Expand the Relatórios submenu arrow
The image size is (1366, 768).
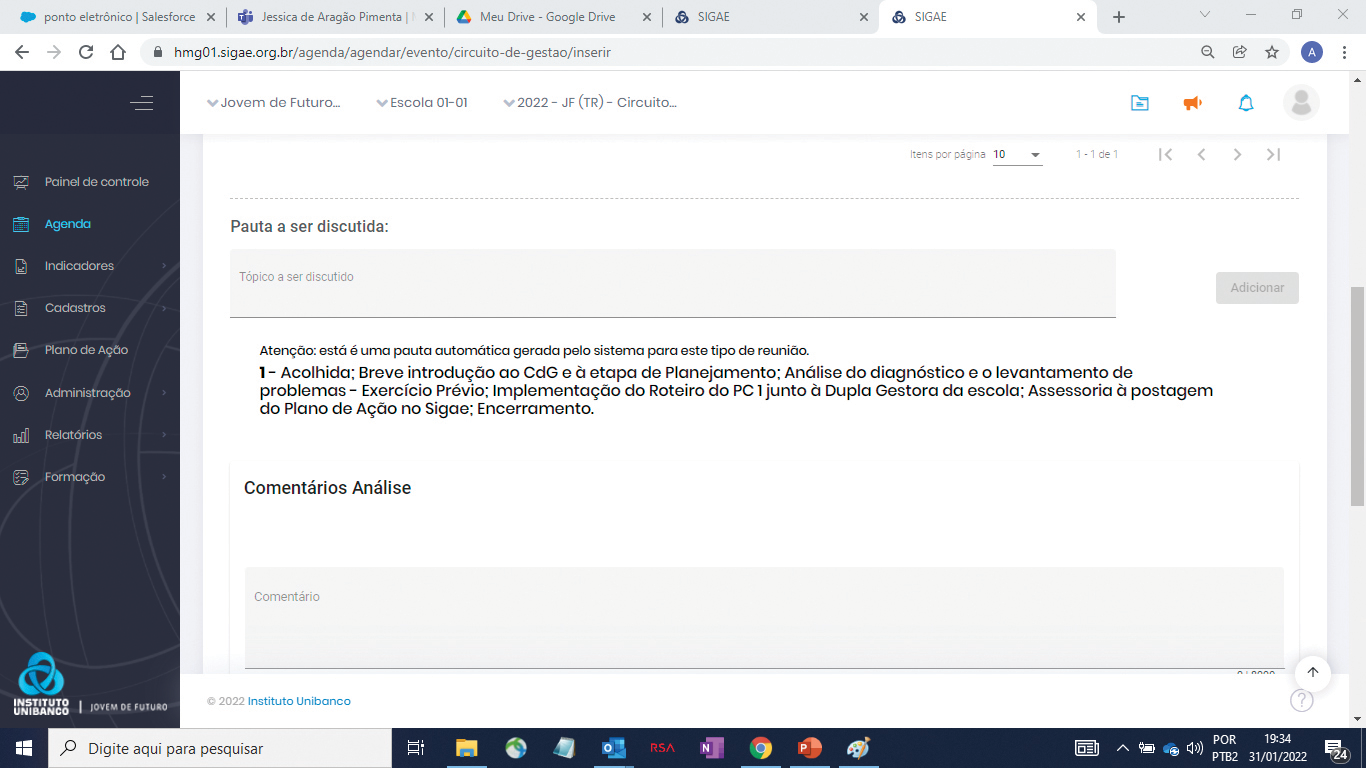(163, 435)
